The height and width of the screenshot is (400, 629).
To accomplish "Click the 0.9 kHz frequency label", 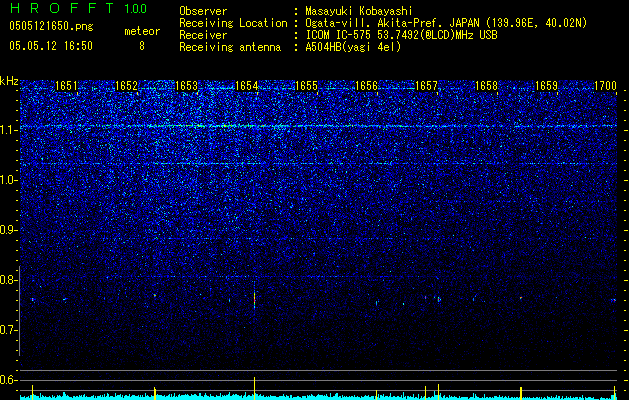I will tap(8, 230).
